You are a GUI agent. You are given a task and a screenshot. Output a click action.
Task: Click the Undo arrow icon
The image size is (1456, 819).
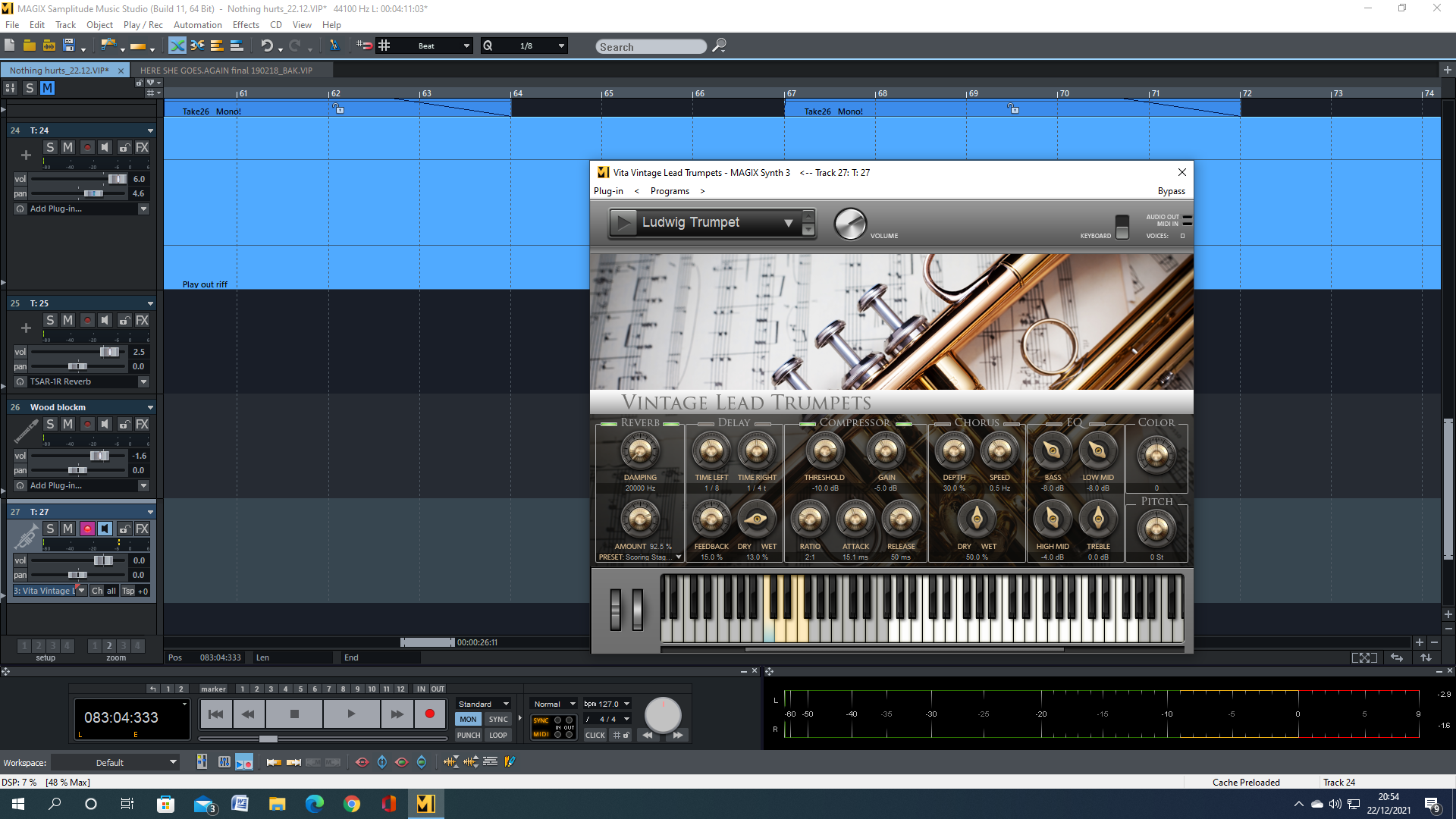click(266, 45)
